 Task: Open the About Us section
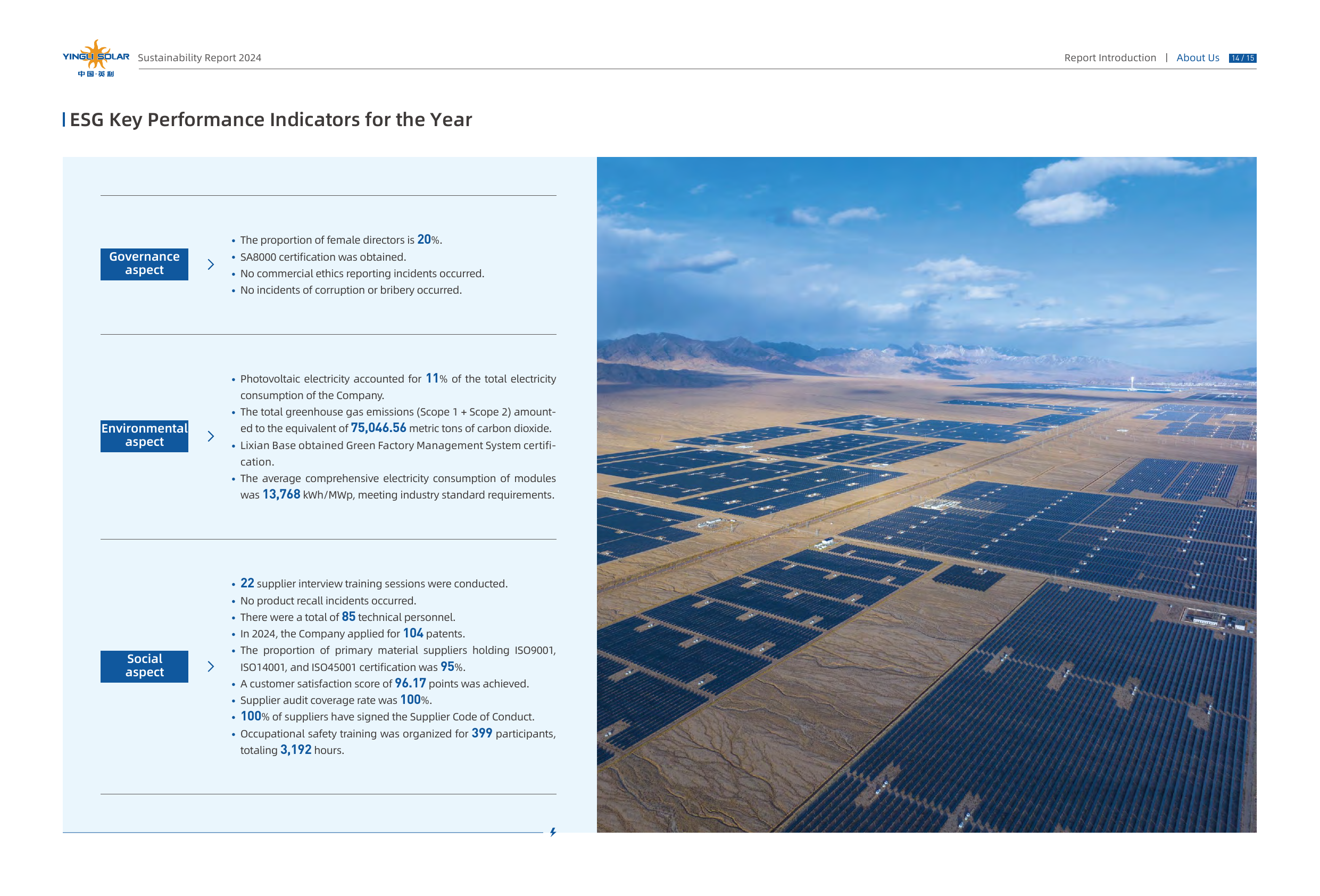pyautogui.click(x=1197, y=57)
